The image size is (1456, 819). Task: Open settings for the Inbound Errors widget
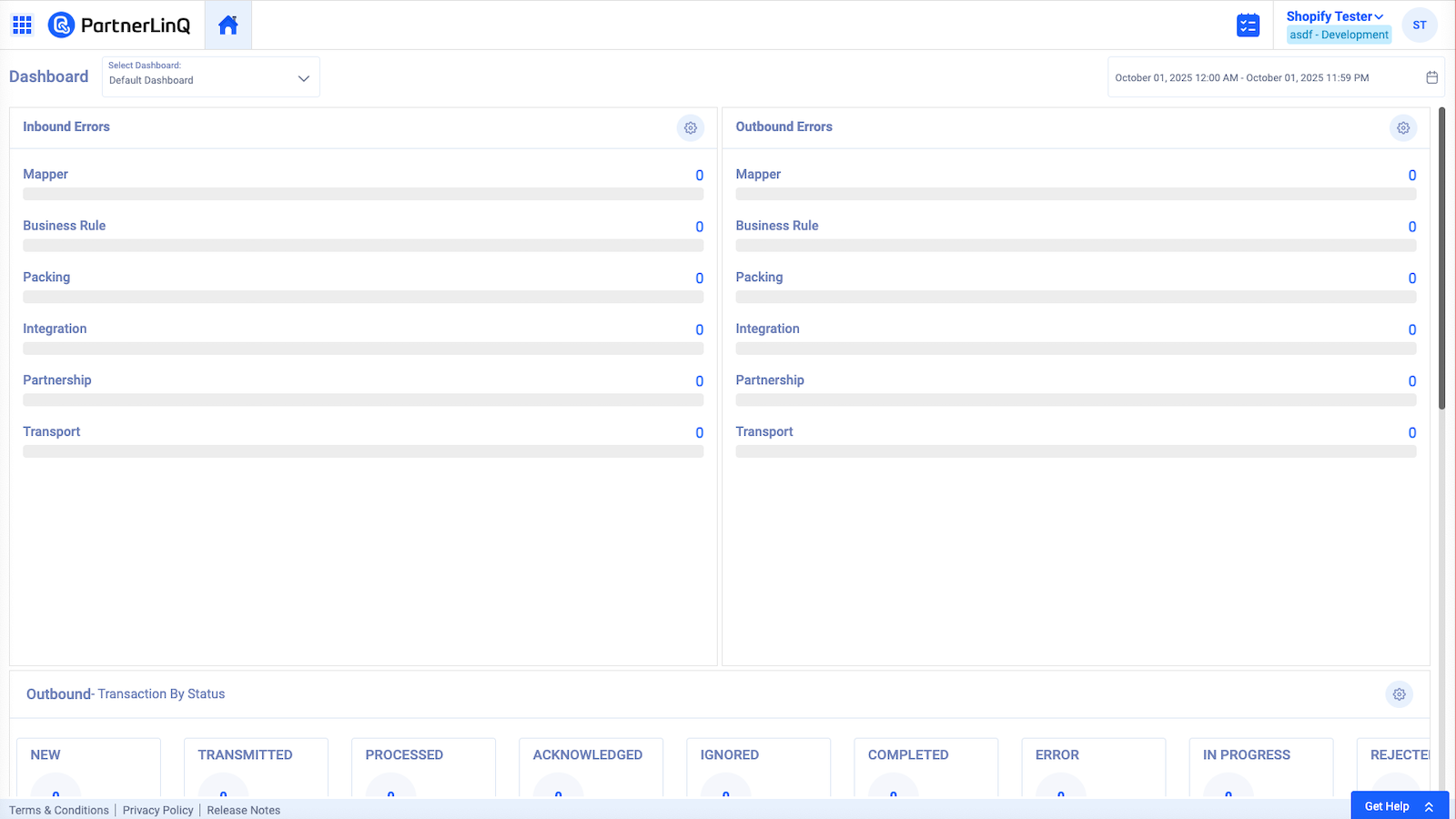[690, 127]
